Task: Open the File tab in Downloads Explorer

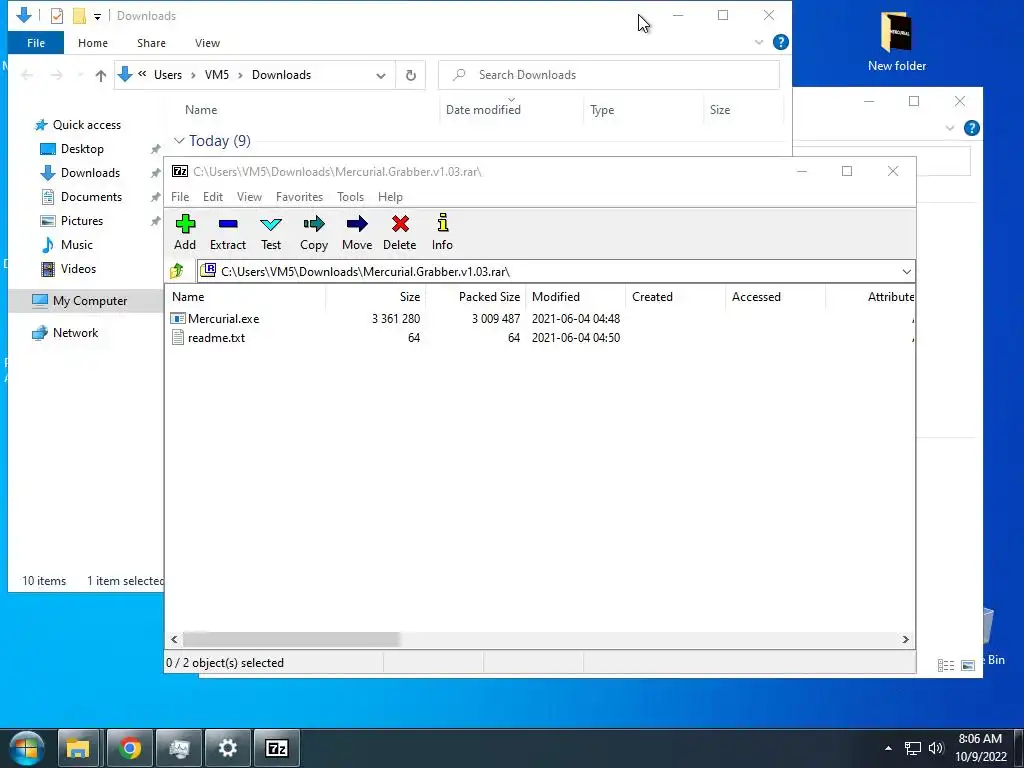Action: click(36, 43)
